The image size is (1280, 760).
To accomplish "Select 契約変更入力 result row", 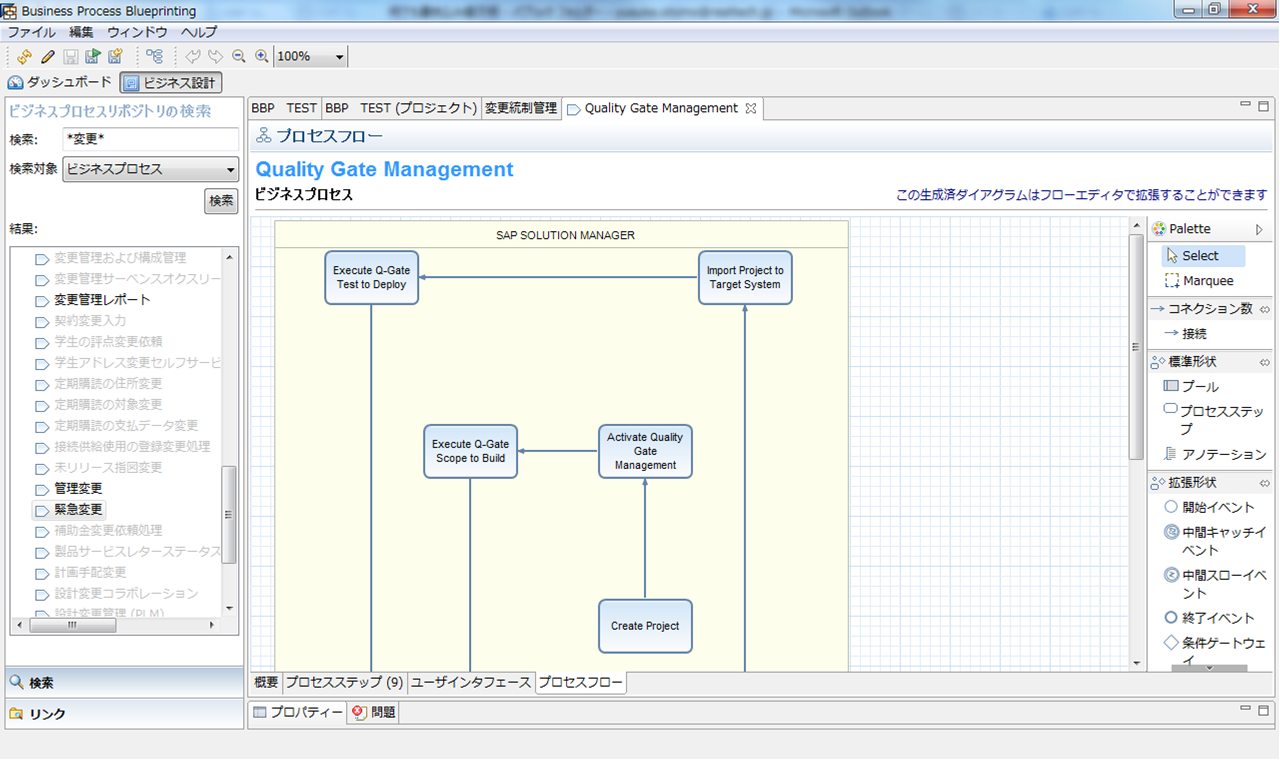I will pos(90,321).
